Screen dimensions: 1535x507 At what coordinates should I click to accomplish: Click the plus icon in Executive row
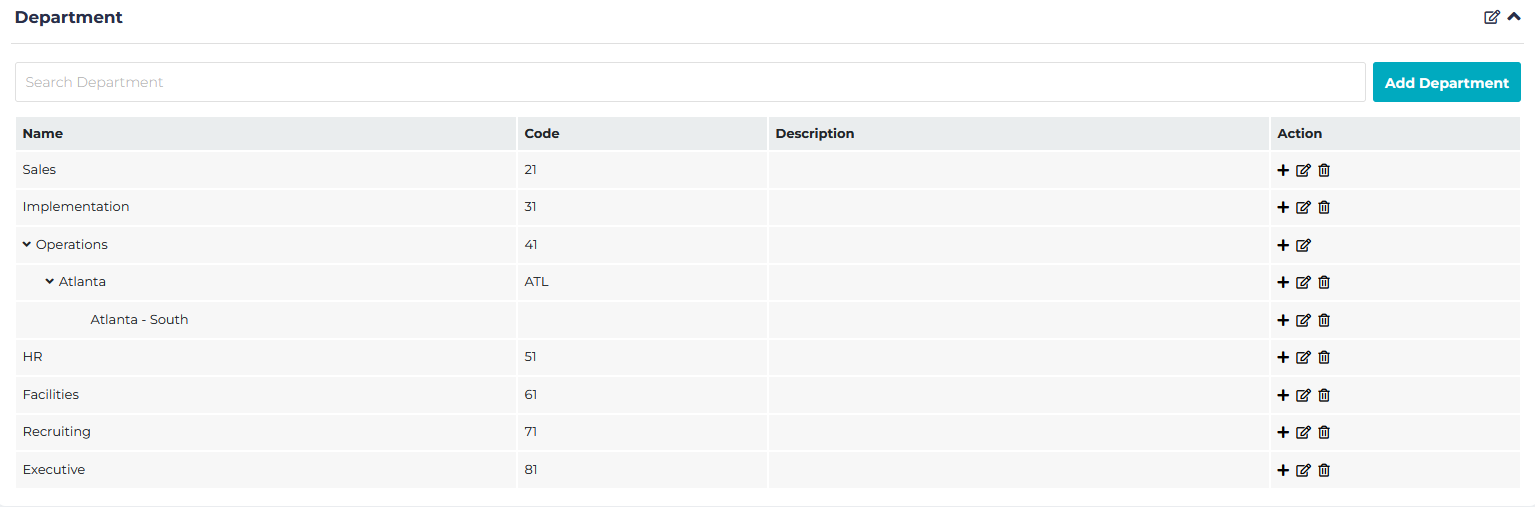point(1283,470)
